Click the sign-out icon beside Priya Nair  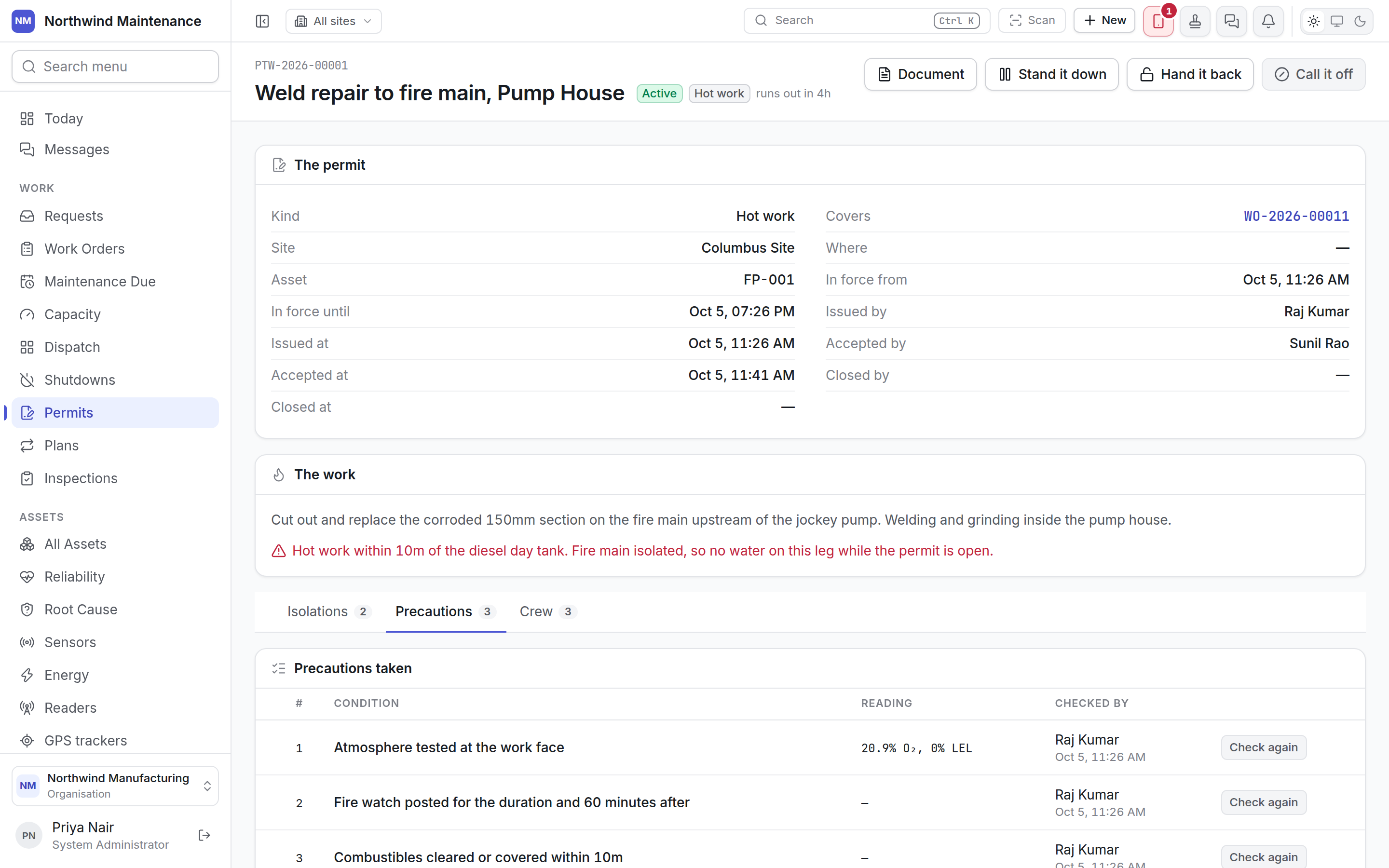(x=204, y=835)
